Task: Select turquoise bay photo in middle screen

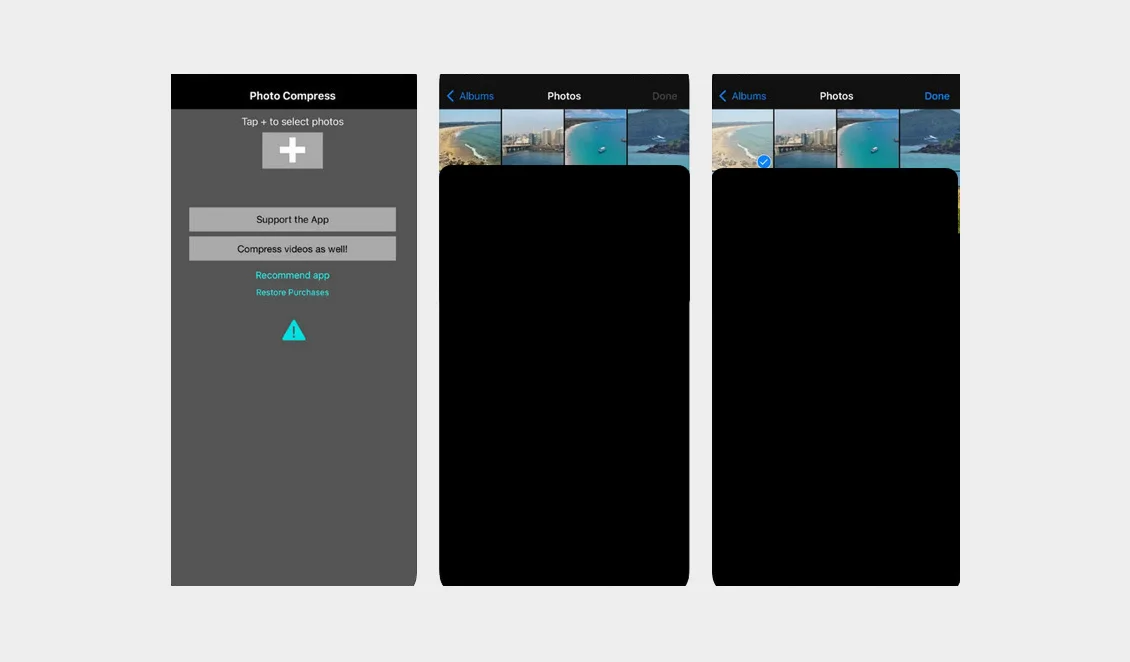Action: pos(595,137)
